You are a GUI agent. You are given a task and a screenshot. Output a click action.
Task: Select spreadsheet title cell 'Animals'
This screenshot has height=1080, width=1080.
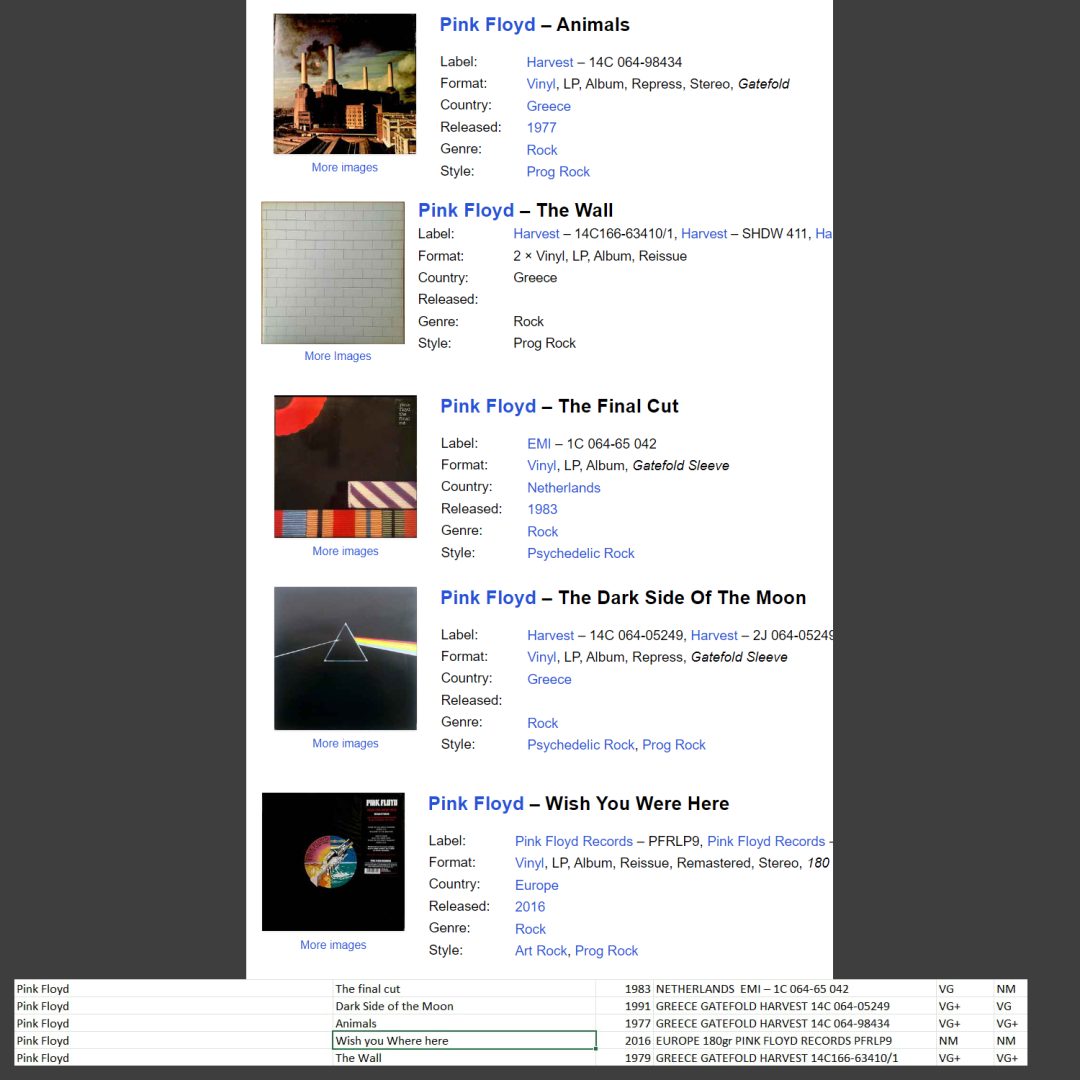pyautogui.click(x=464, y=1023)
